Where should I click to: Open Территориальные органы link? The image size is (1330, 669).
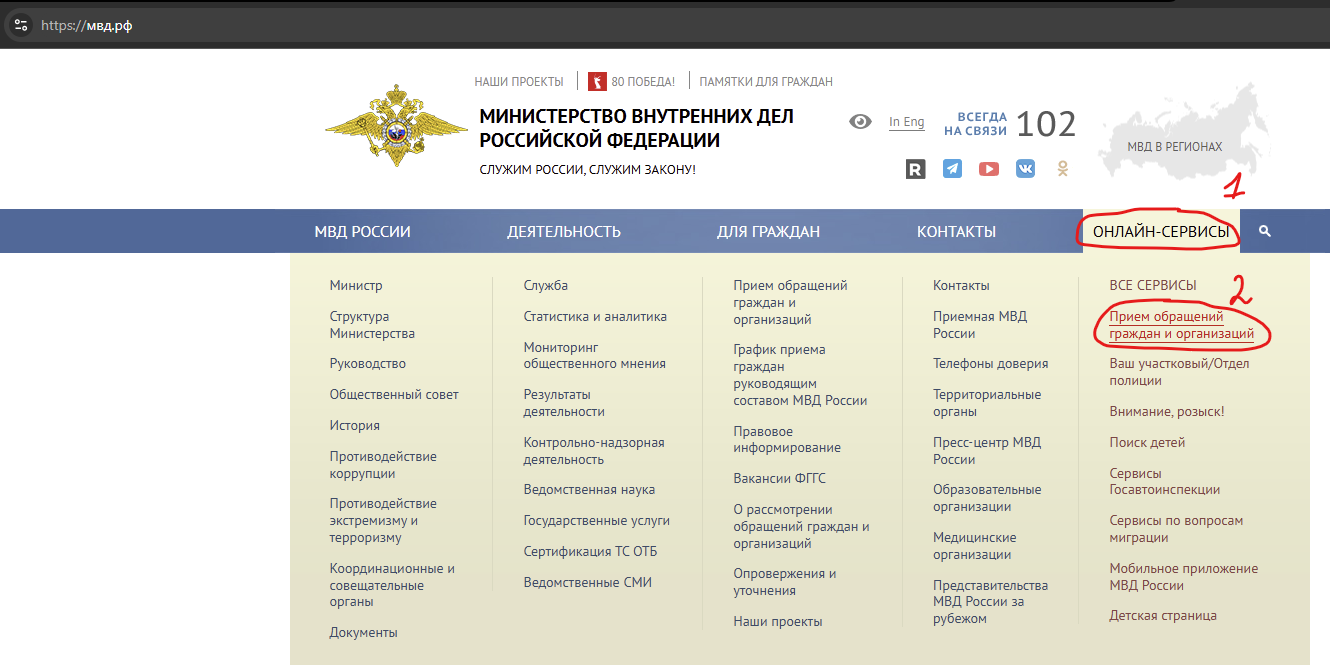[987, 402]
